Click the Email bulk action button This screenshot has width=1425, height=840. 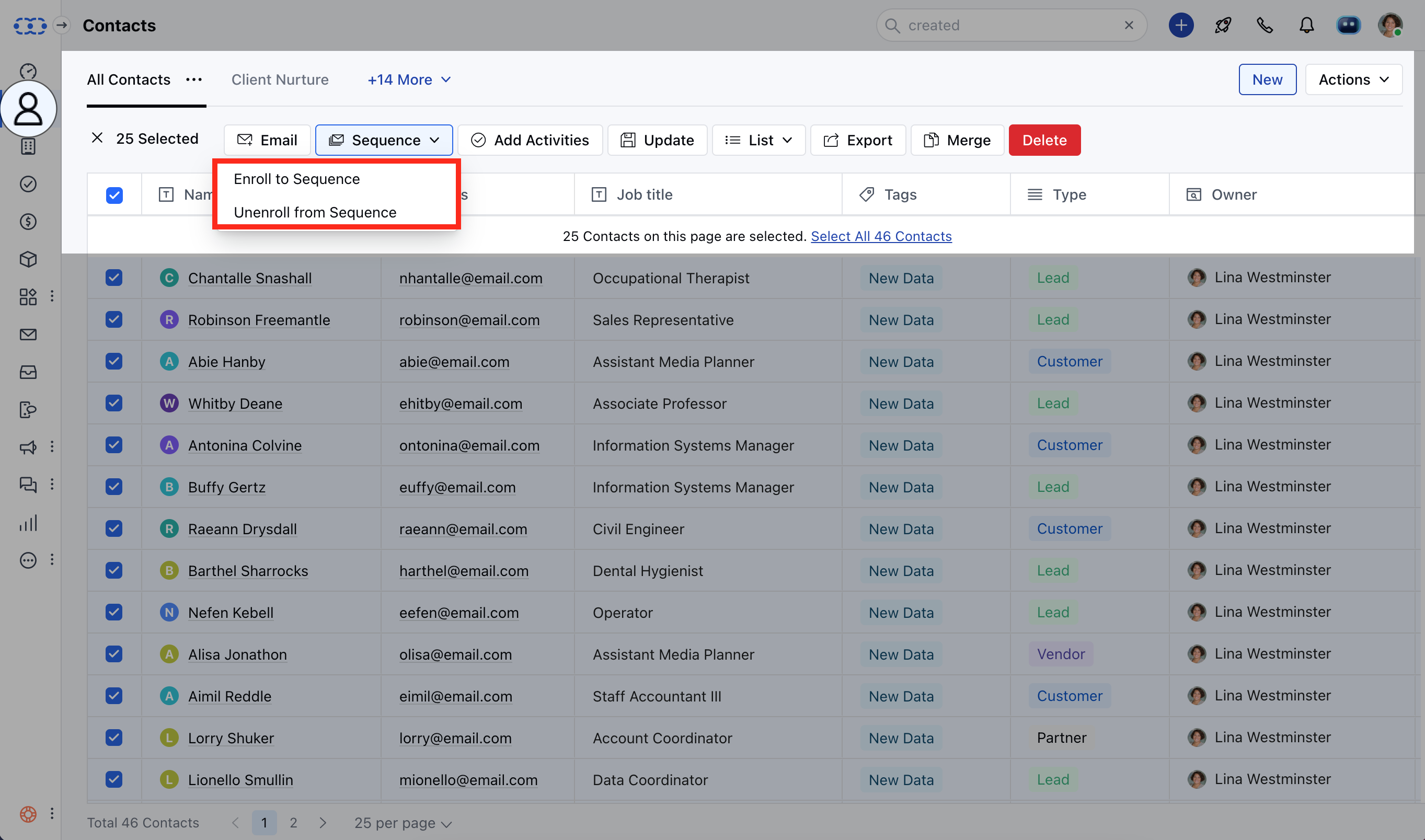pos(267,140)
